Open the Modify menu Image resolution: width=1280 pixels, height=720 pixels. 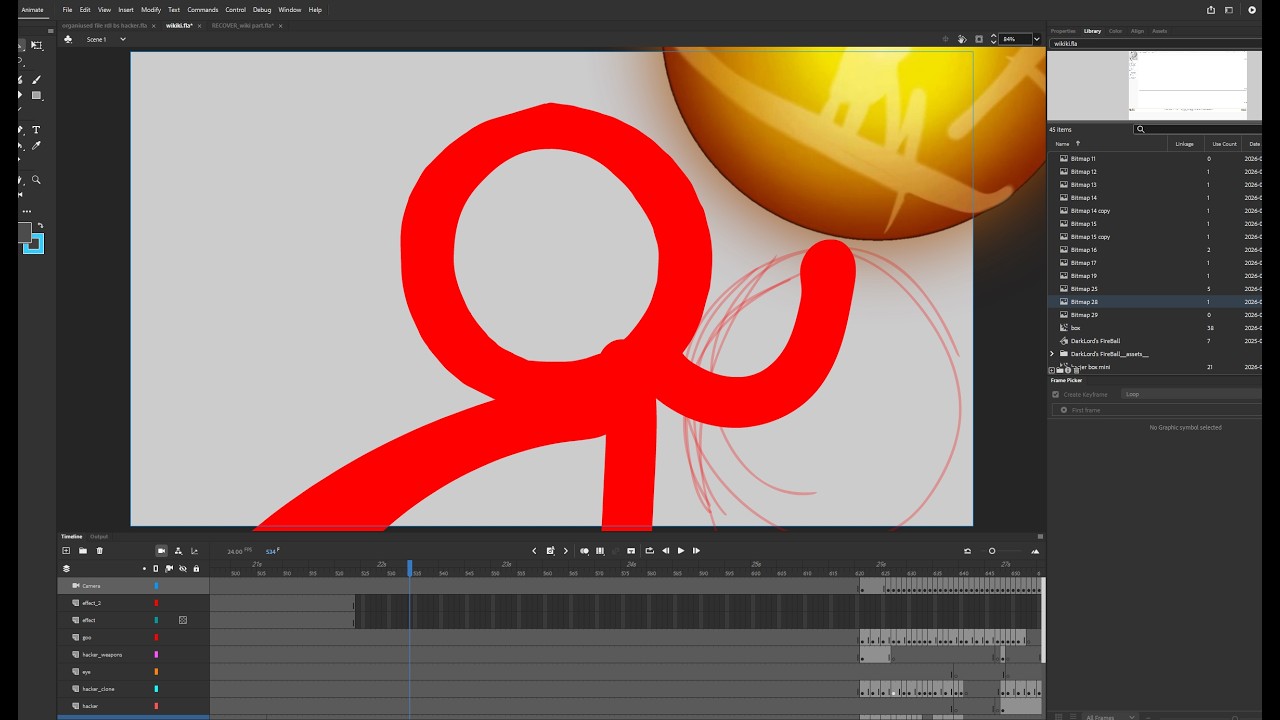151,10
